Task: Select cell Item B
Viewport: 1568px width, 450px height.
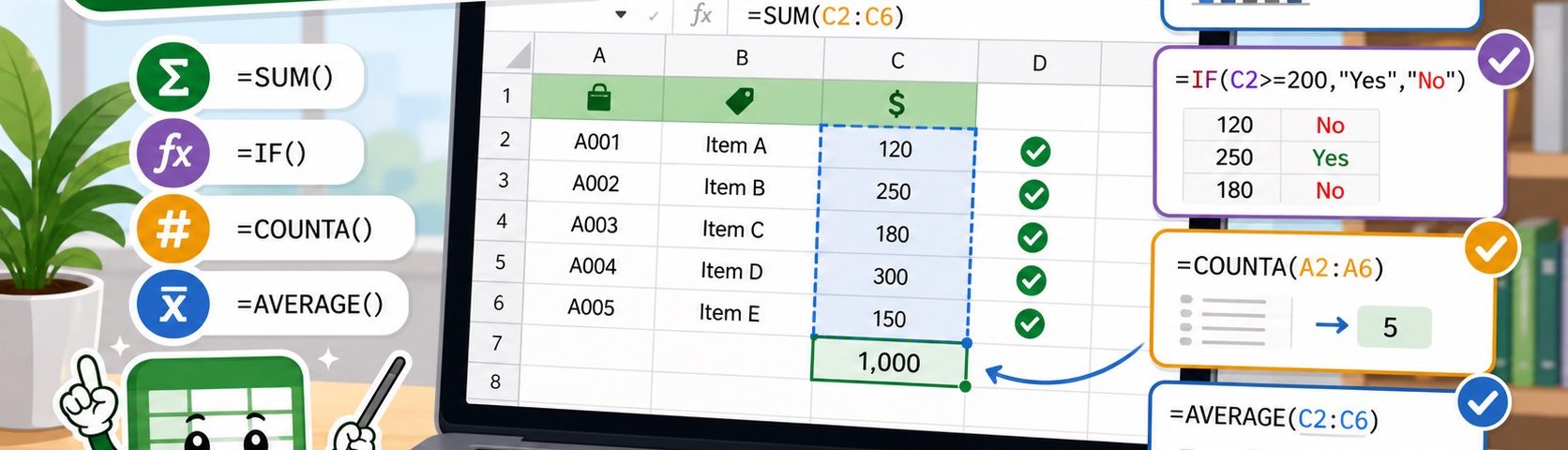Action: 734,187
